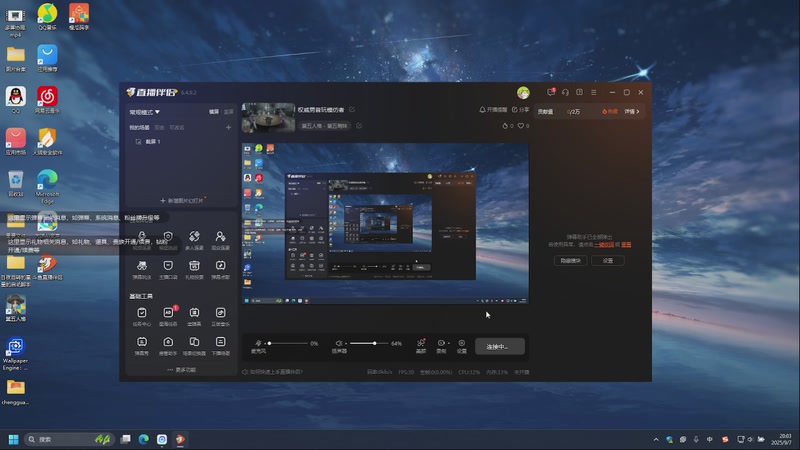800x450 pixels.
Task: Mute the speaker via its icon
Action: (339, 343)
